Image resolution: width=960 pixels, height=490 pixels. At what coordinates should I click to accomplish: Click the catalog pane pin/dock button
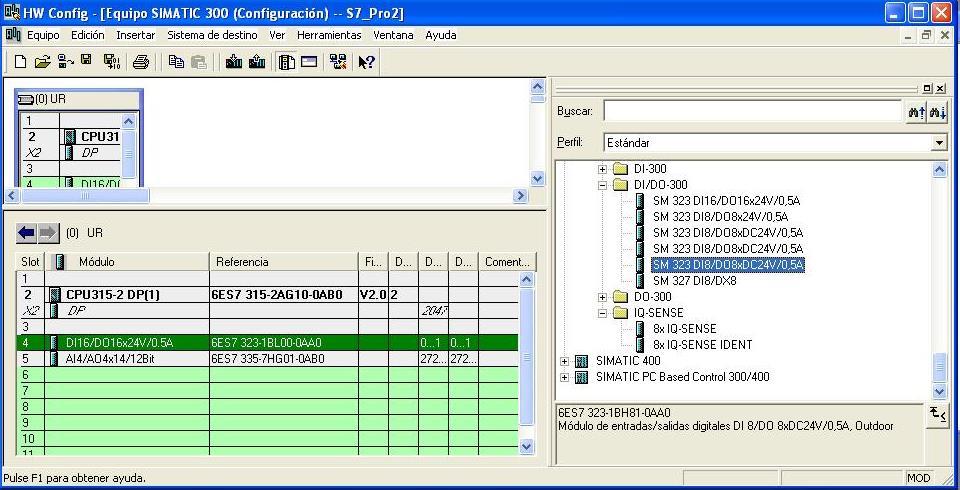tap(928, 89)
